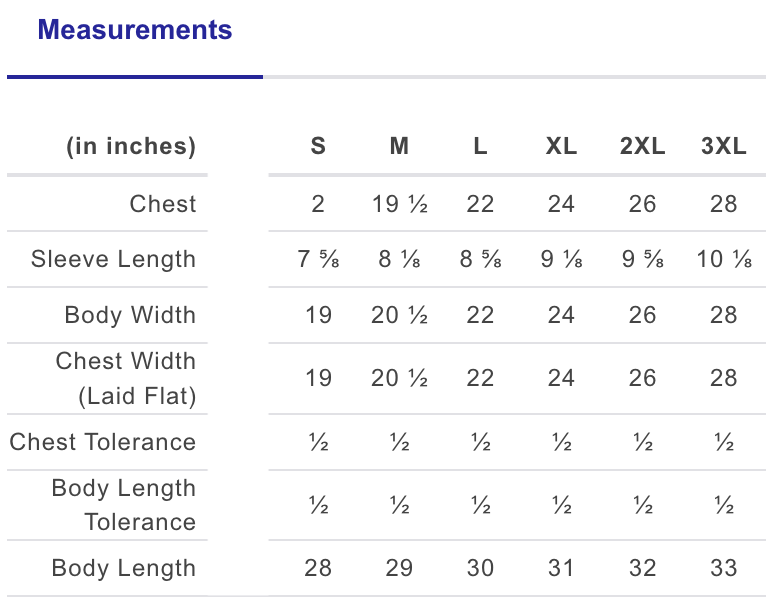Select the 2XL size column header

click(642, 146)
